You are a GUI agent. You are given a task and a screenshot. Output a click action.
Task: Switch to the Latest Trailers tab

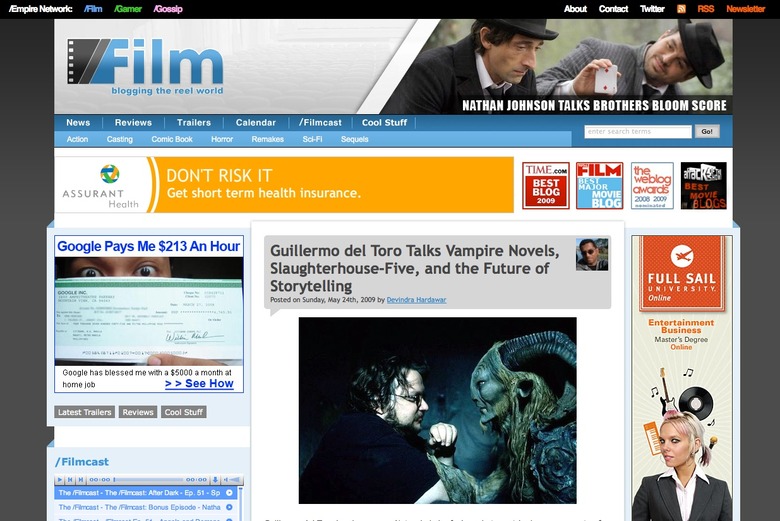pyautogui.click(x=85, y=412)
